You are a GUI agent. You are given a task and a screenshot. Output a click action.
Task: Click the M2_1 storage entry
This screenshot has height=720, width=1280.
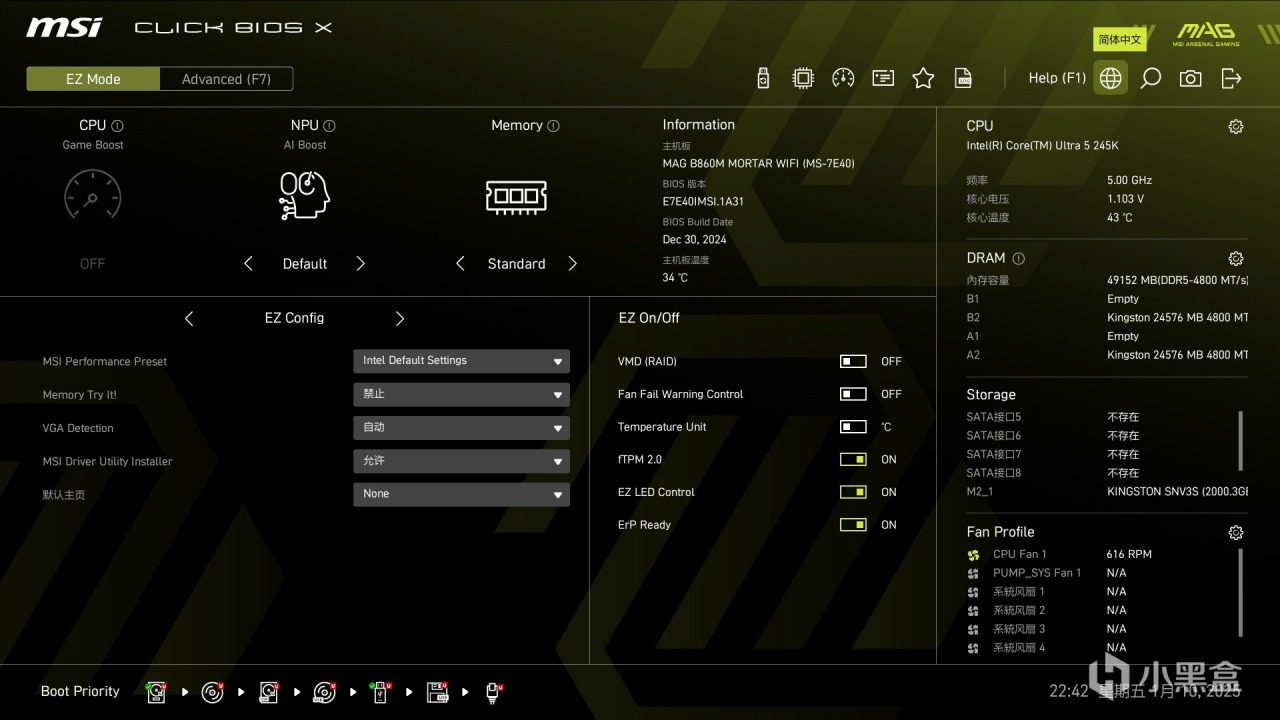coord(1106,492)
